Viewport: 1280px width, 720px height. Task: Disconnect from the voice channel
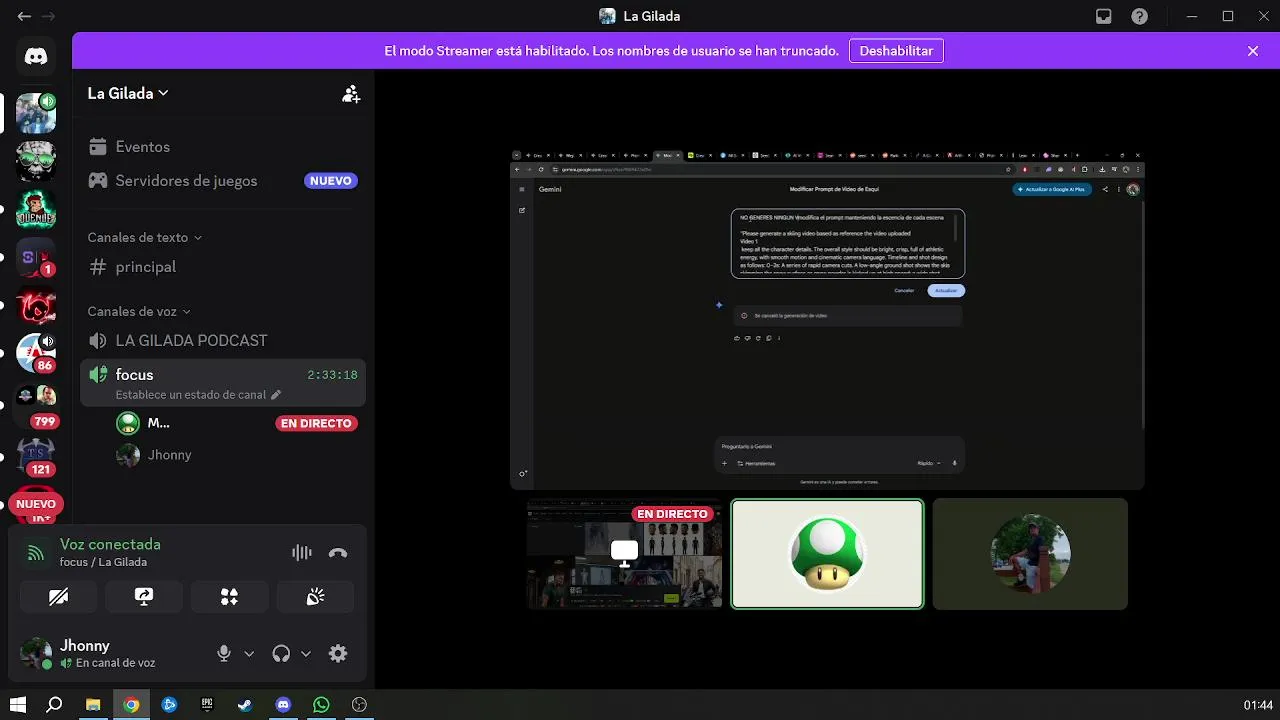pos(338,553)
